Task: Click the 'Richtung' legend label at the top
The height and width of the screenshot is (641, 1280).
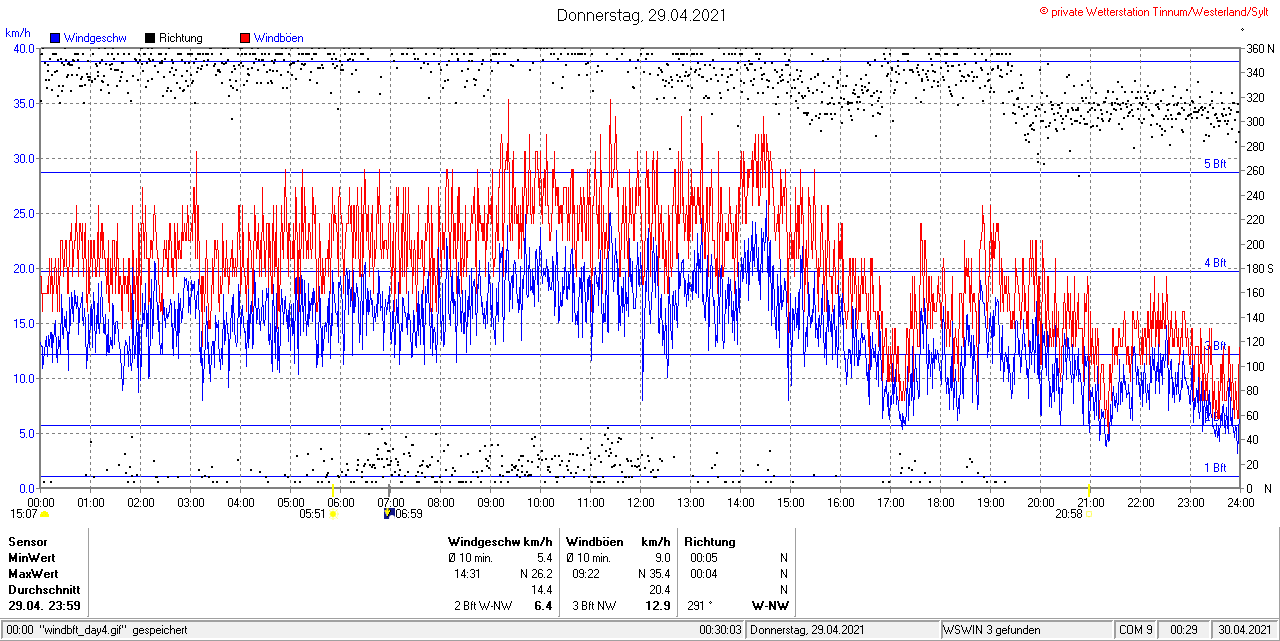Action: pyautogui.click(x=181, y=38)
